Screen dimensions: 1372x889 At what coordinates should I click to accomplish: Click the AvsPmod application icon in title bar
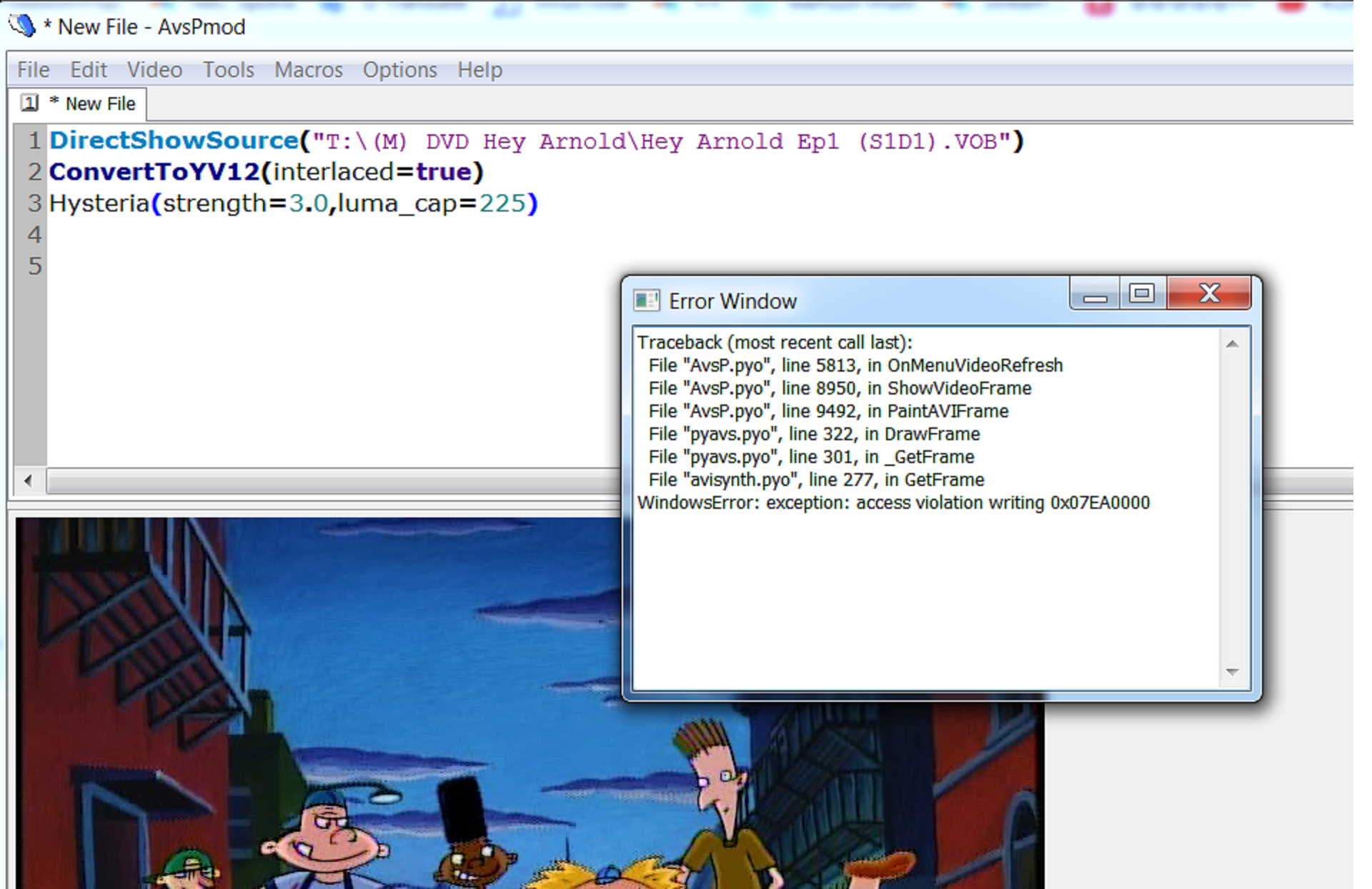(21, 25)
